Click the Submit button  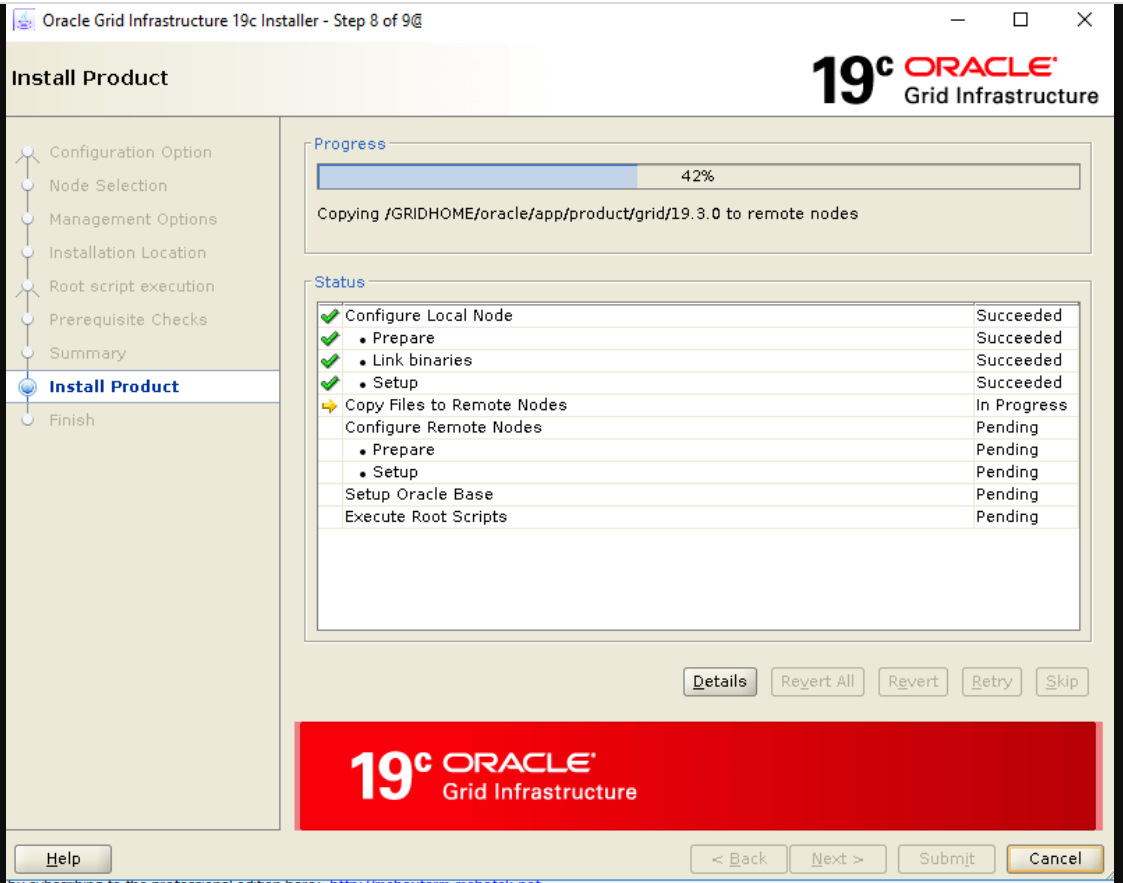946,859
